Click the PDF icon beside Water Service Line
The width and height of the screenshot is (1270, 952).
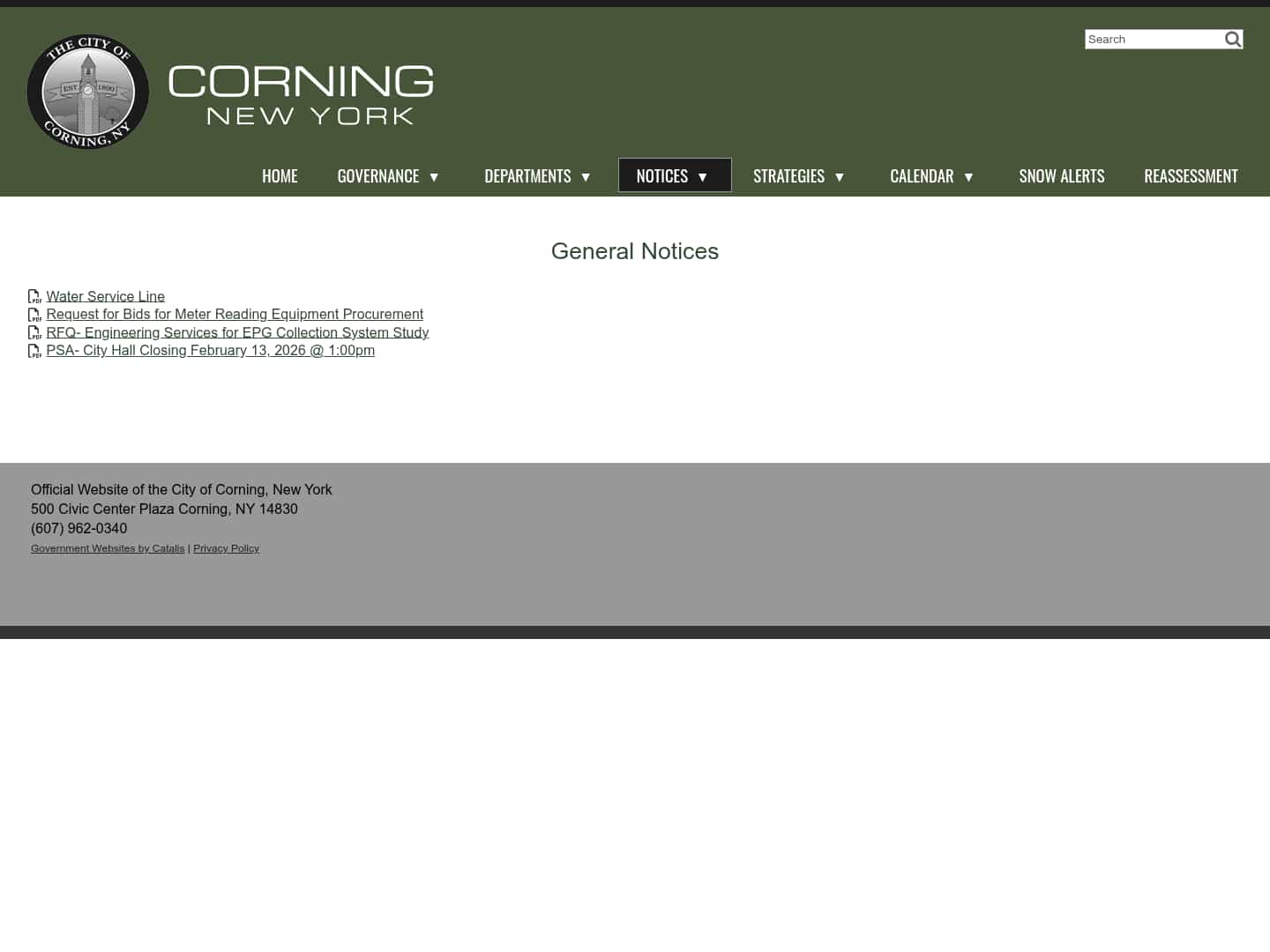pyautogui.click(x=35, y=297)
